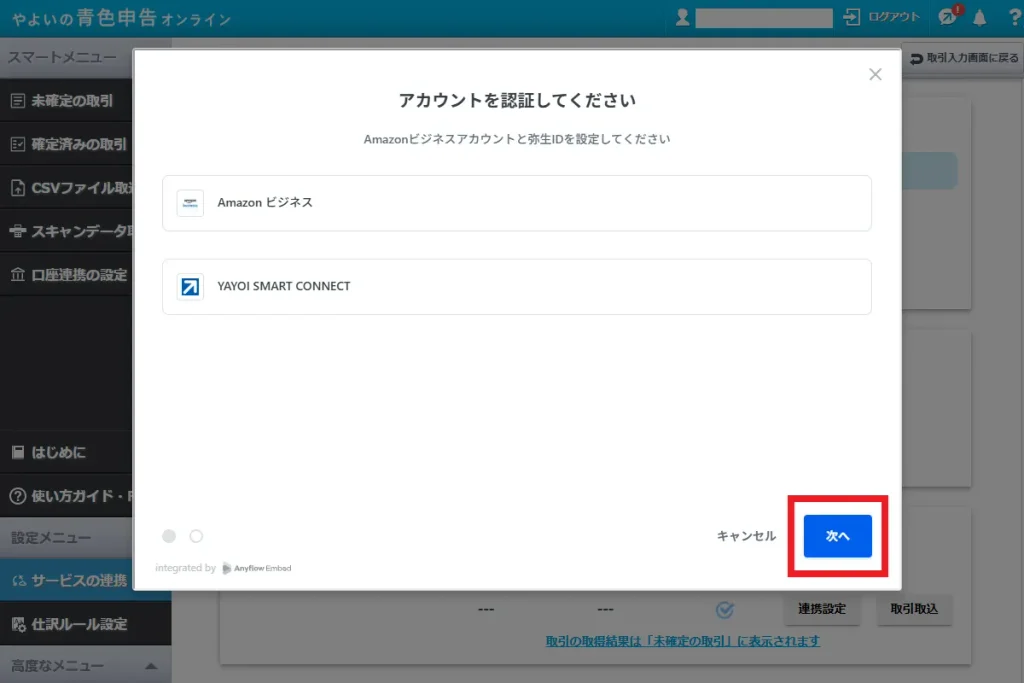Click the user account icon in header
The height and width of the screenshot is (683, 1024).
click(682, 18)
